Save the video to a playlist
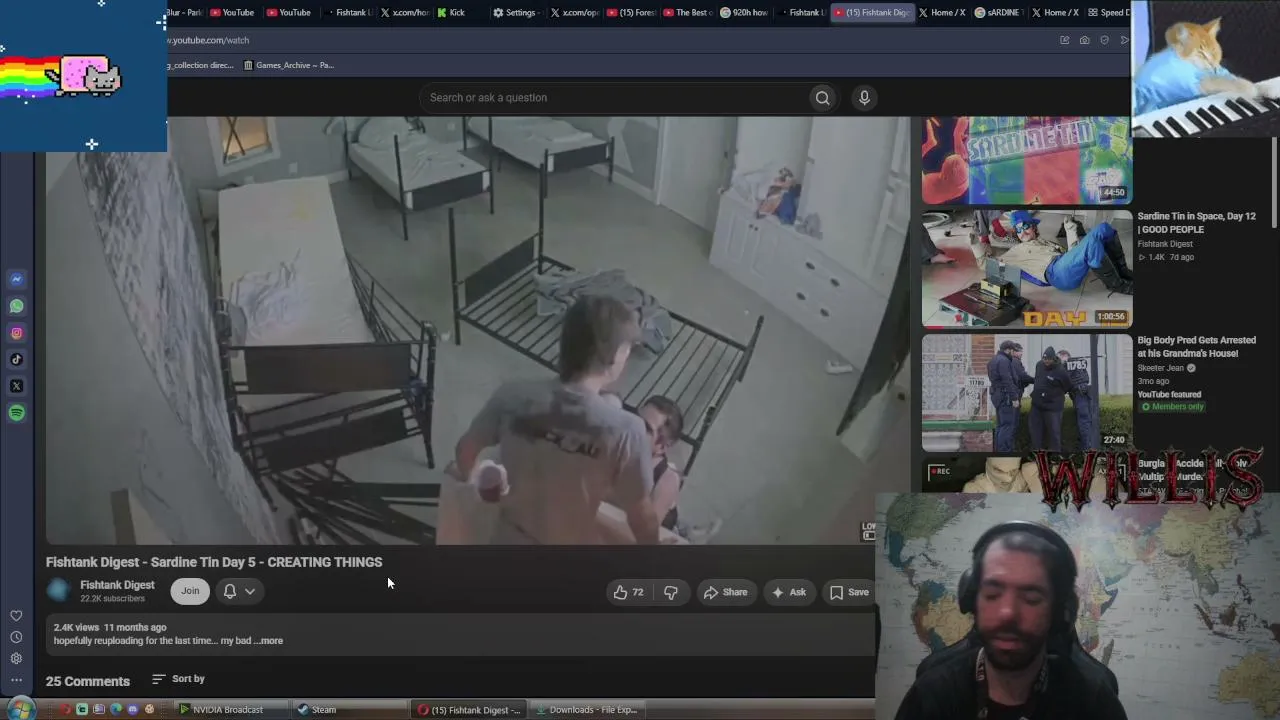 tap(849, 592)
